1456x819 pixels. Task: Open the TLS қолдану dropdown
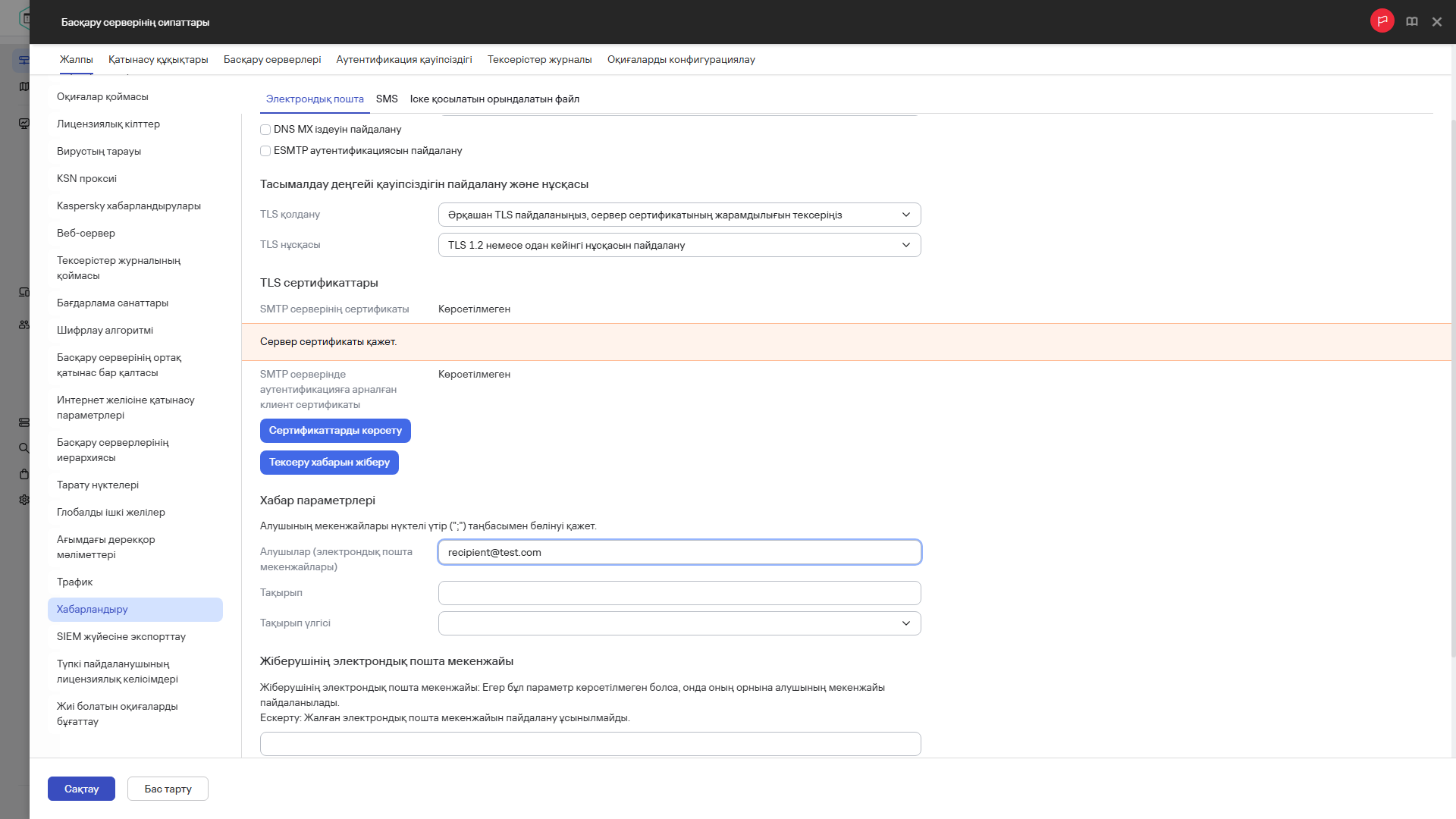679,215
